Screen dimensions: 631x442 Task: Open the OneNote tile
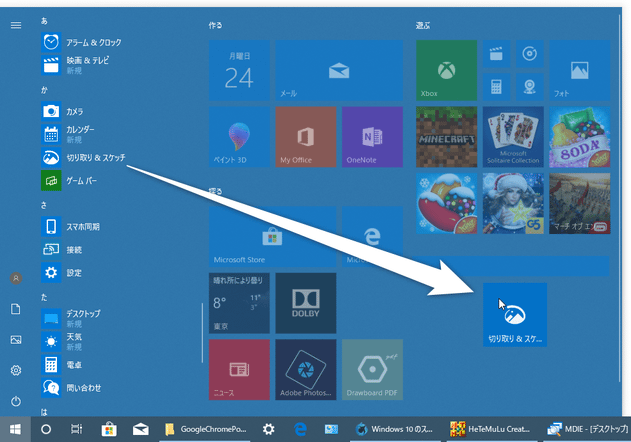coord(372,137)
